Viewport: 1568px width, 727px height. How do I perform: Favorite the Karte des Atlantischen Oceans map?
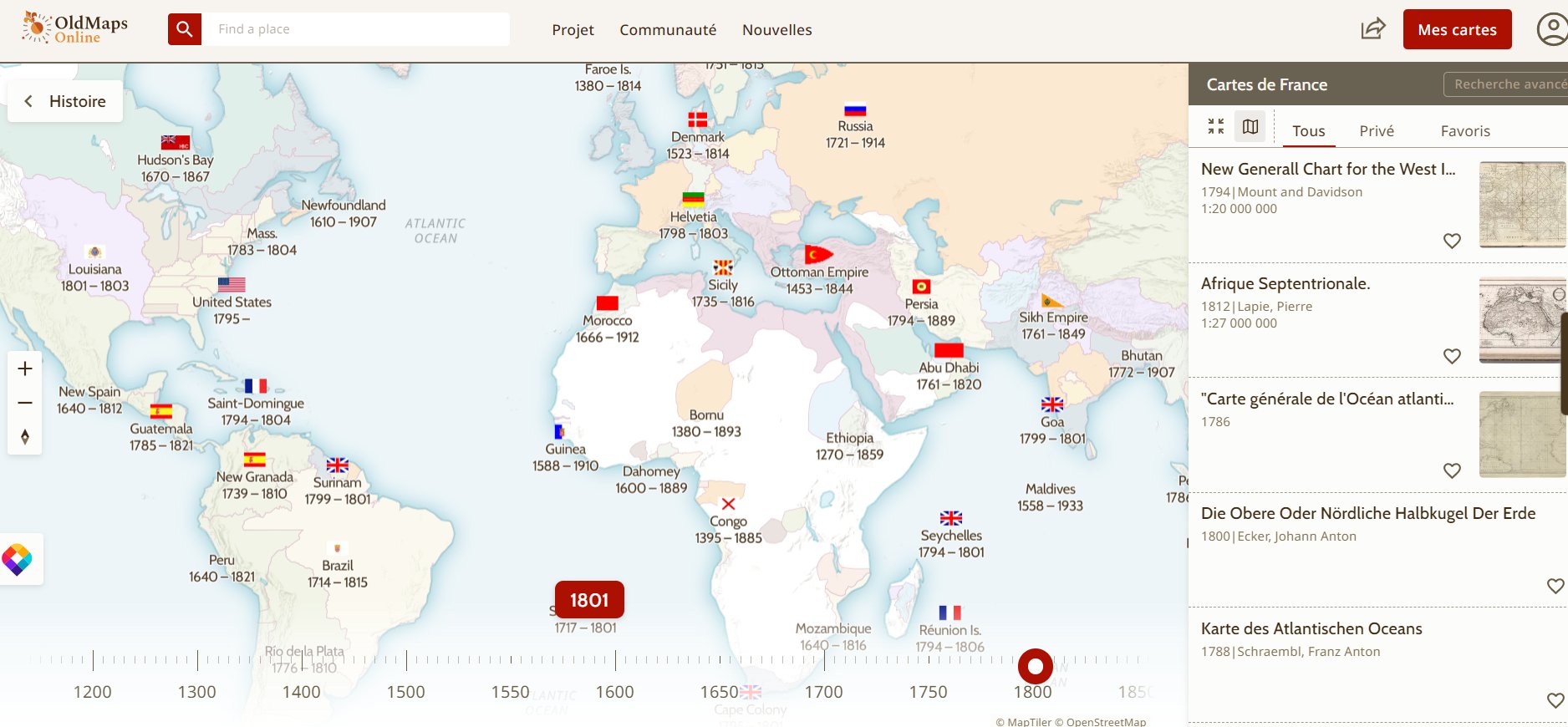pos(1555,700)
